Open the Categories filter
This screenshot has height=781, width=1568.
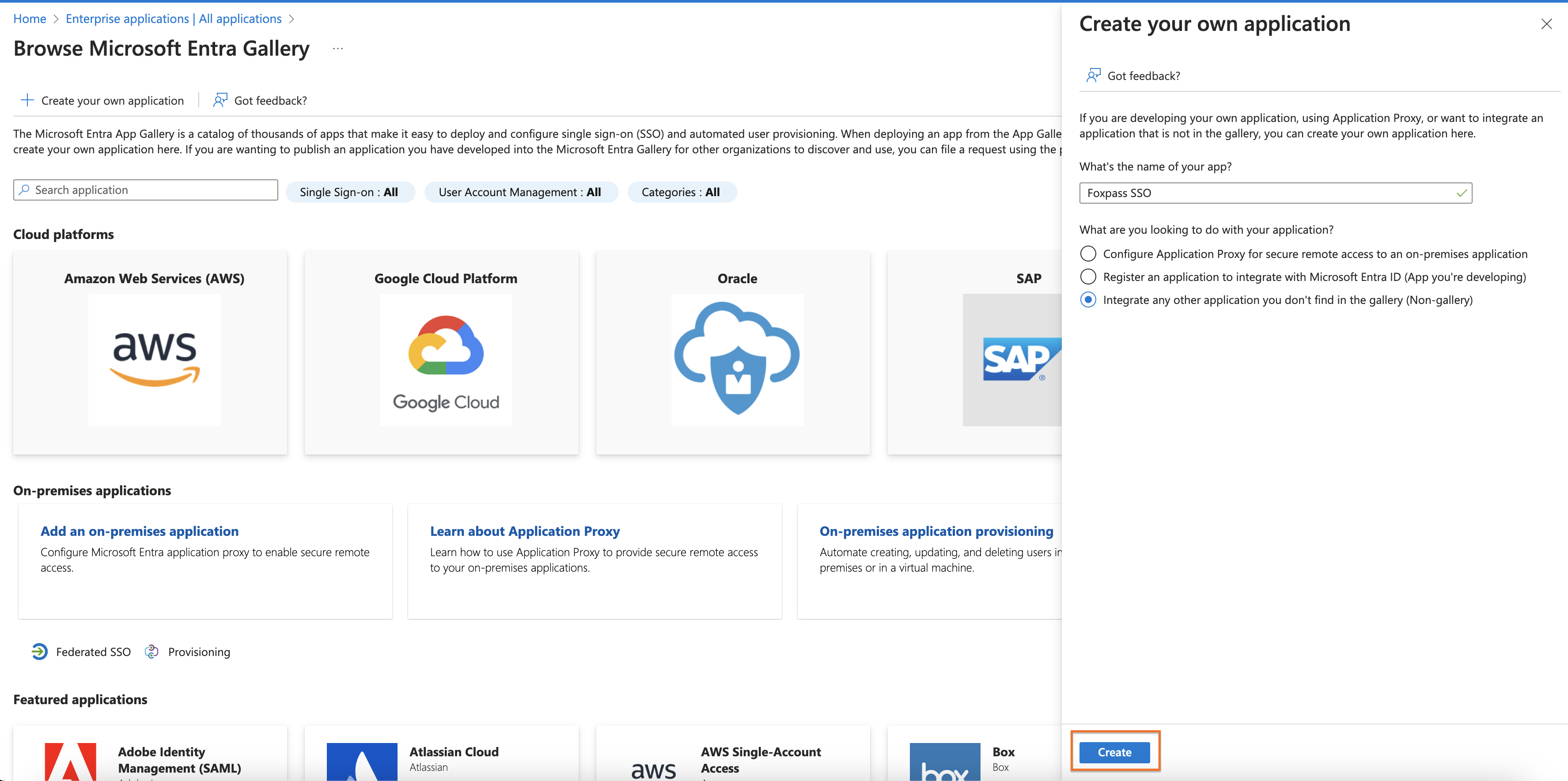pos(682,192)
